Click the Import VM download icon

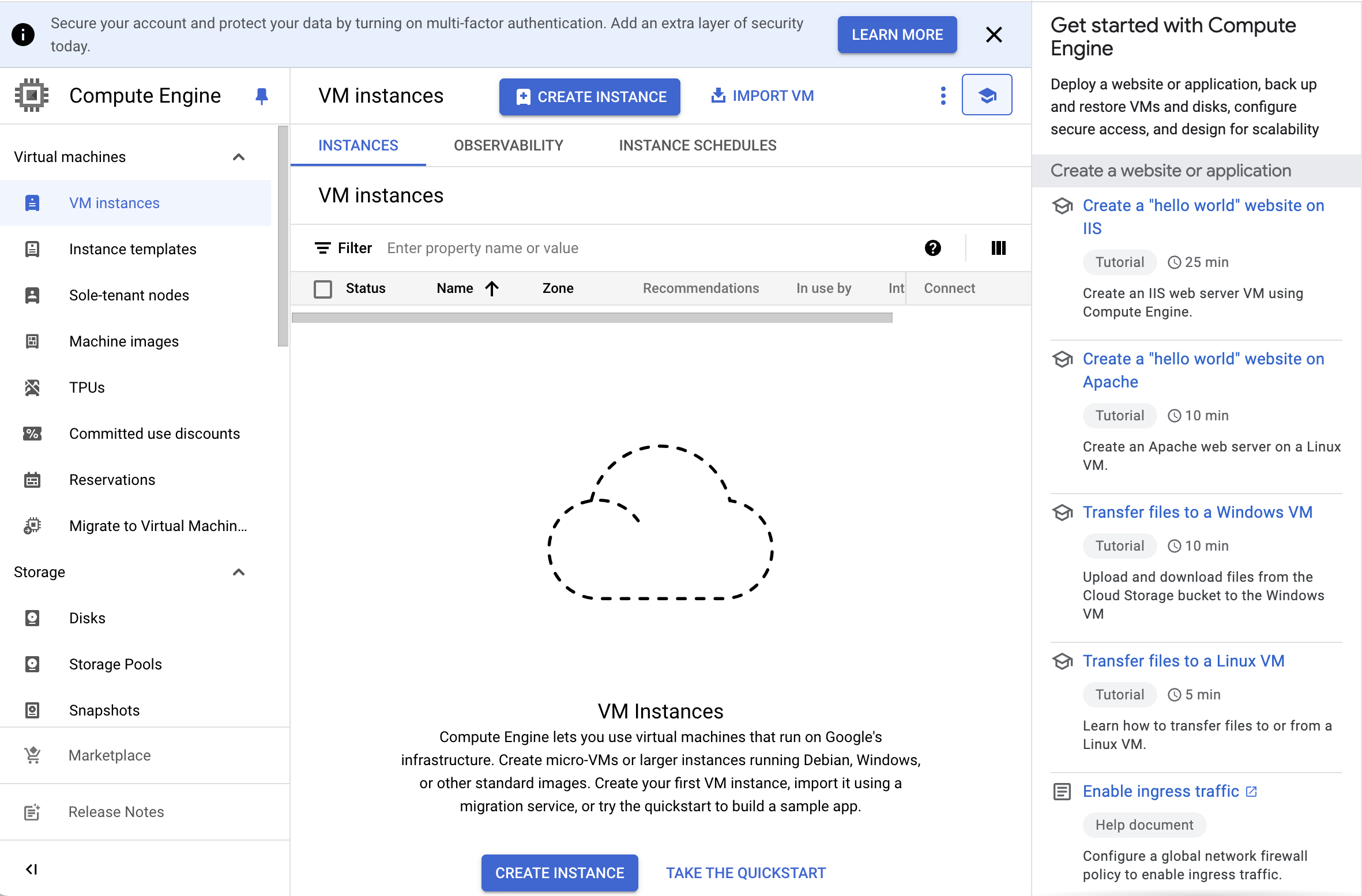click(718, 96)
